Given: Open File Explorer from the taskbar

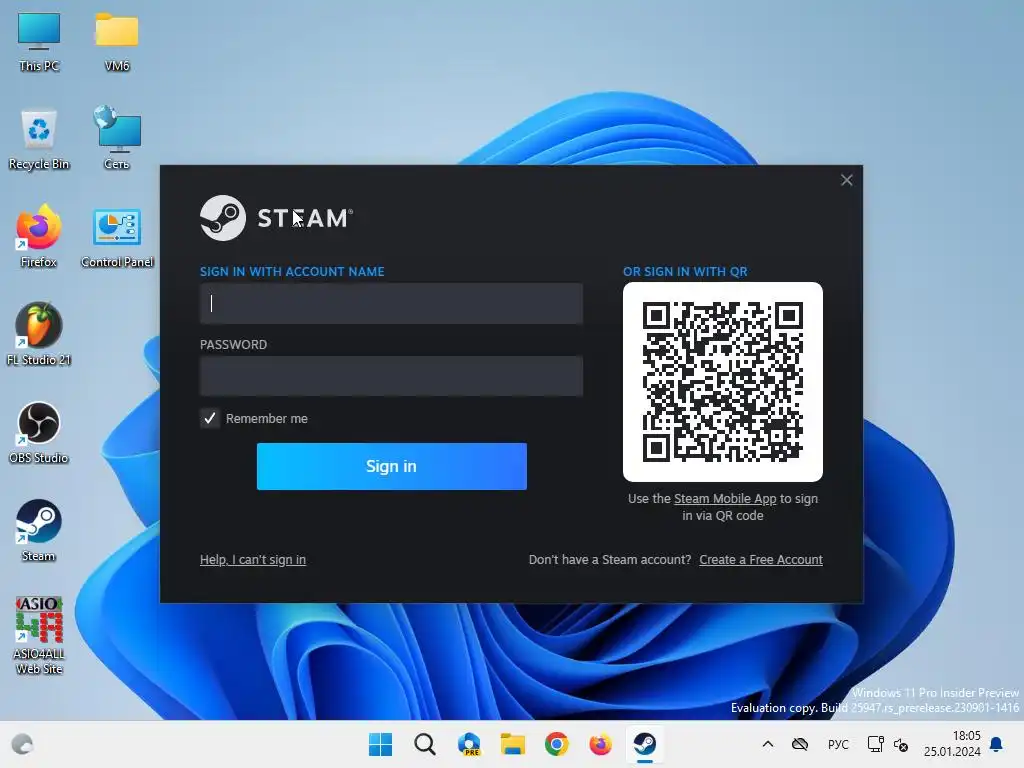Looking at the screenshot, I should [x=513, y=744].
